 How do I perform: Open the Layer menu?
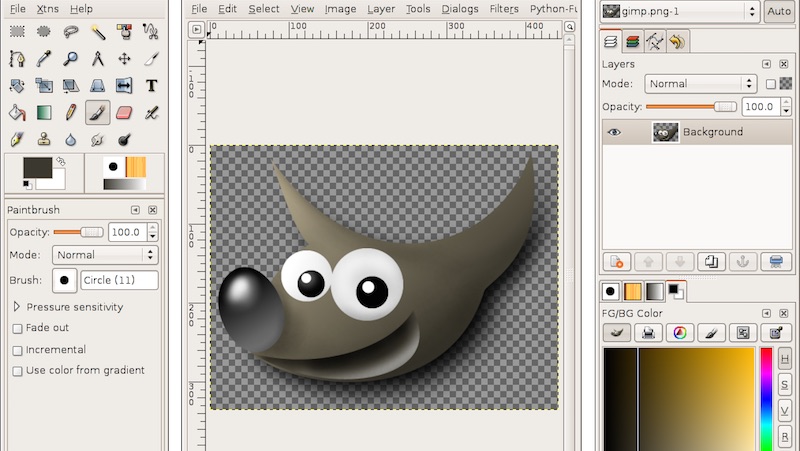(381, 9)
